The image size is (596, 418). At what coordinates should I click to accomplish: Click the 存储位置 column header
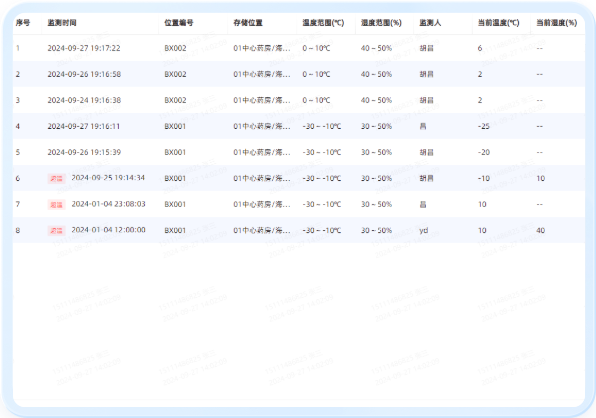(248, 23)
